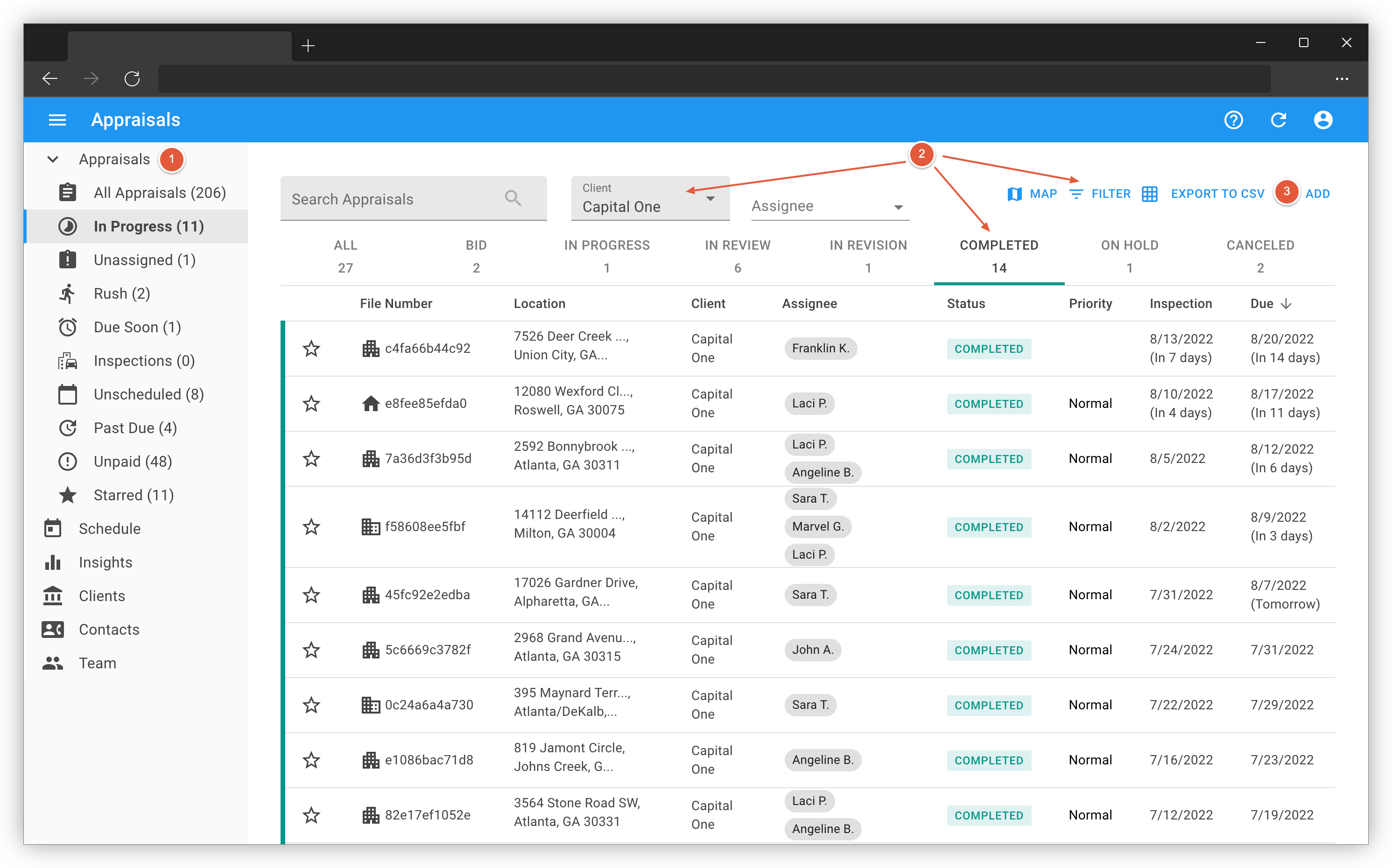The image size is (1392, 868).
Task: Star the appraisal c4fa66b44c92
Action: tap(311, 348)
